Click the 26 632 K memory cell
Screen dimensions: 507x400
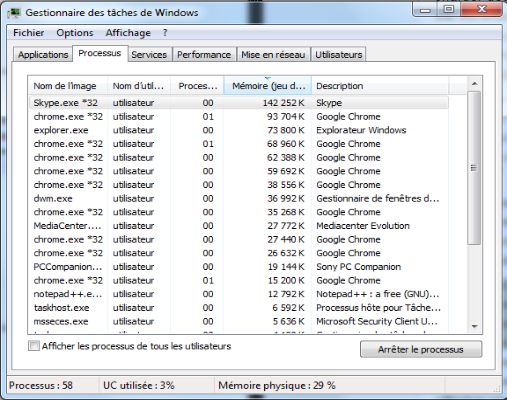coord(286,253)
